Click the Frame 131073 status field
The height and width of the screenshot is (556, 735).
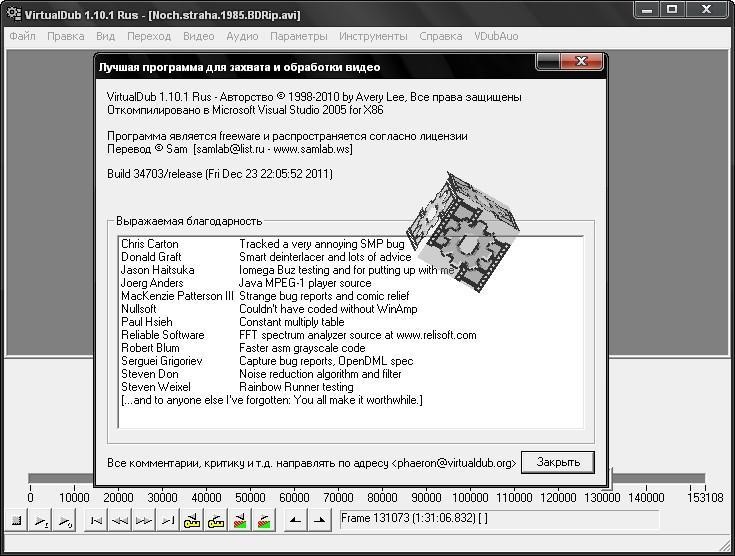[x=499, y=519]
